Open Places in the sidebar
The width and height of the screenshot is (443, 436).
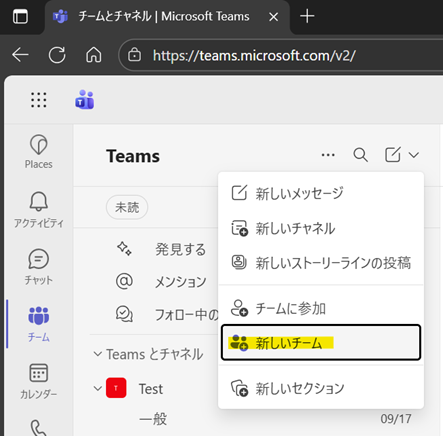(x=39, y=152)
